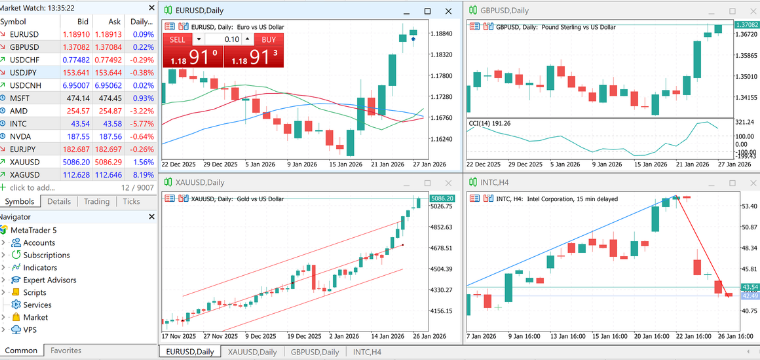Click the SELL button on EURUSD chart
The width and height of the screenshot is (760, 360).
pyautogui.click(x=177, y=40)
